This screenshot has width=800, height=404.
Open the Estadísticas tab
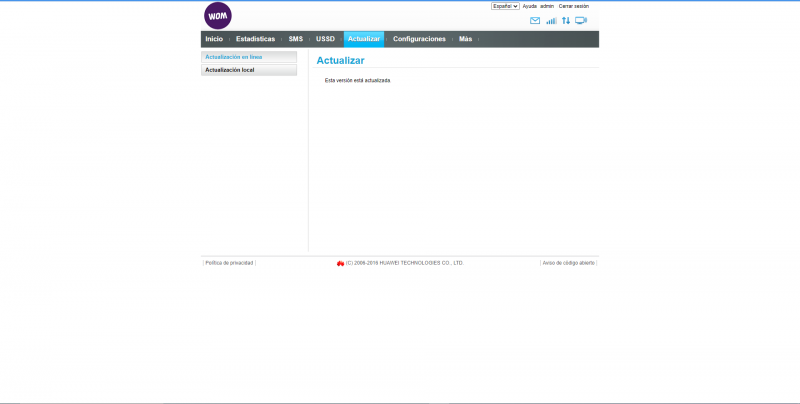click(255, 39)
